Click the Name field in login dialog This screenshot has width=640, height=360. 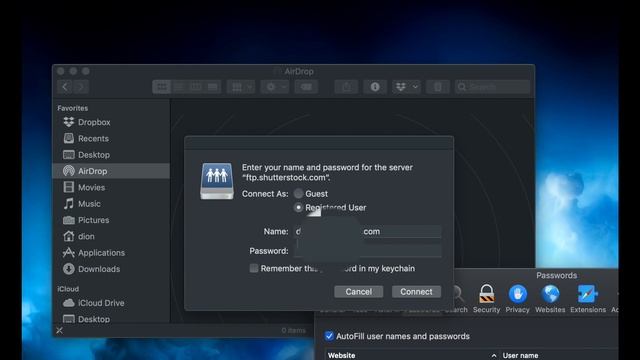(367, 231)
